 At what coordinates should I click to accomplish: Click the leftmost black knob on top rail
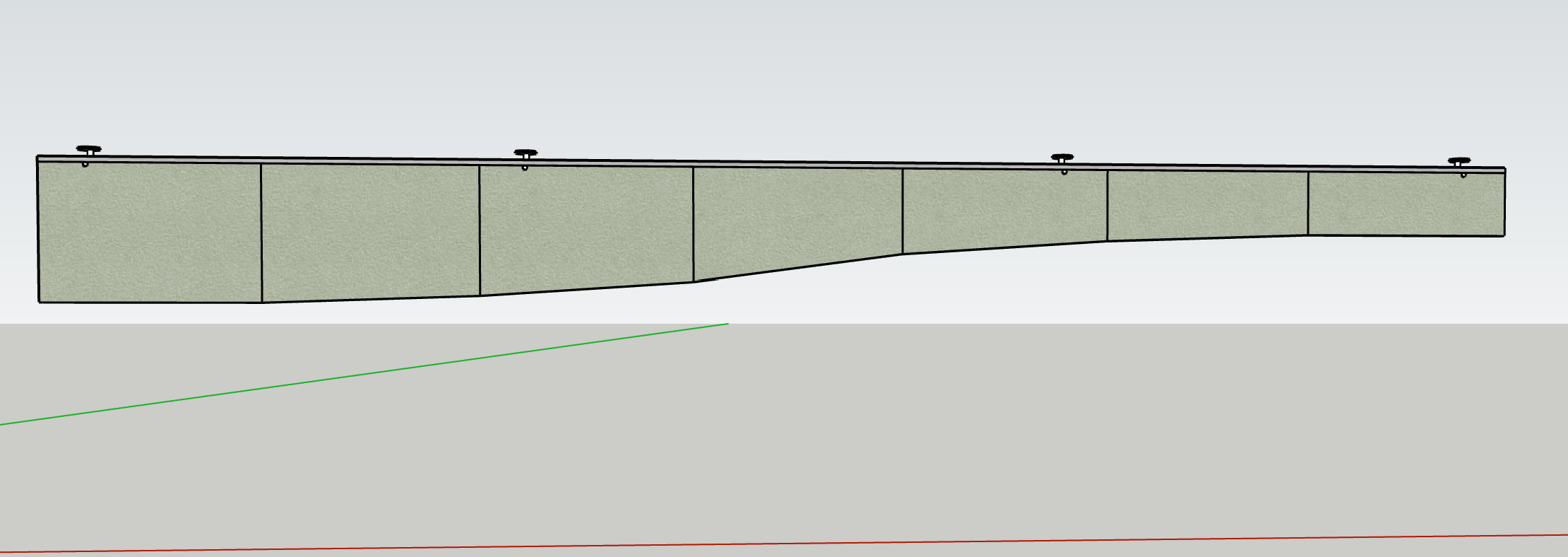(89, 151)
